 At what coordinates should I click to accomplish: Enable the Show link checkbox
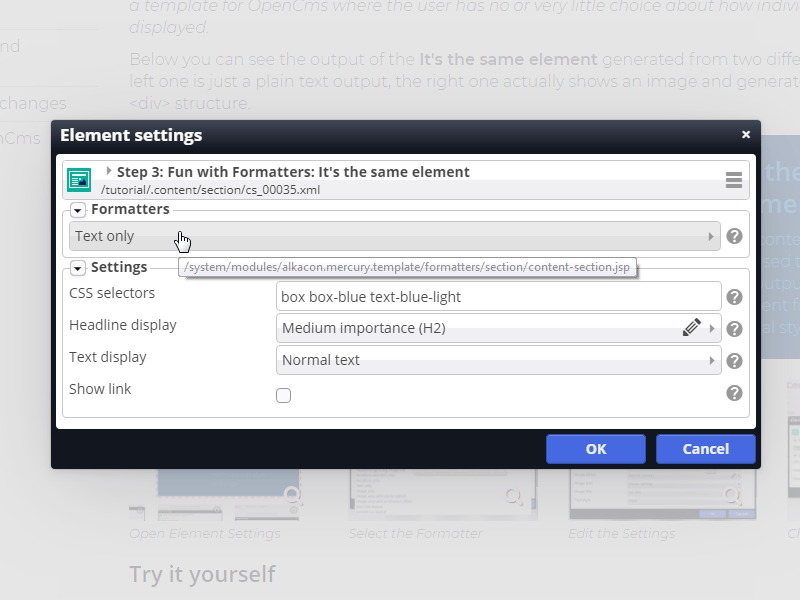(x=284, y=395)
